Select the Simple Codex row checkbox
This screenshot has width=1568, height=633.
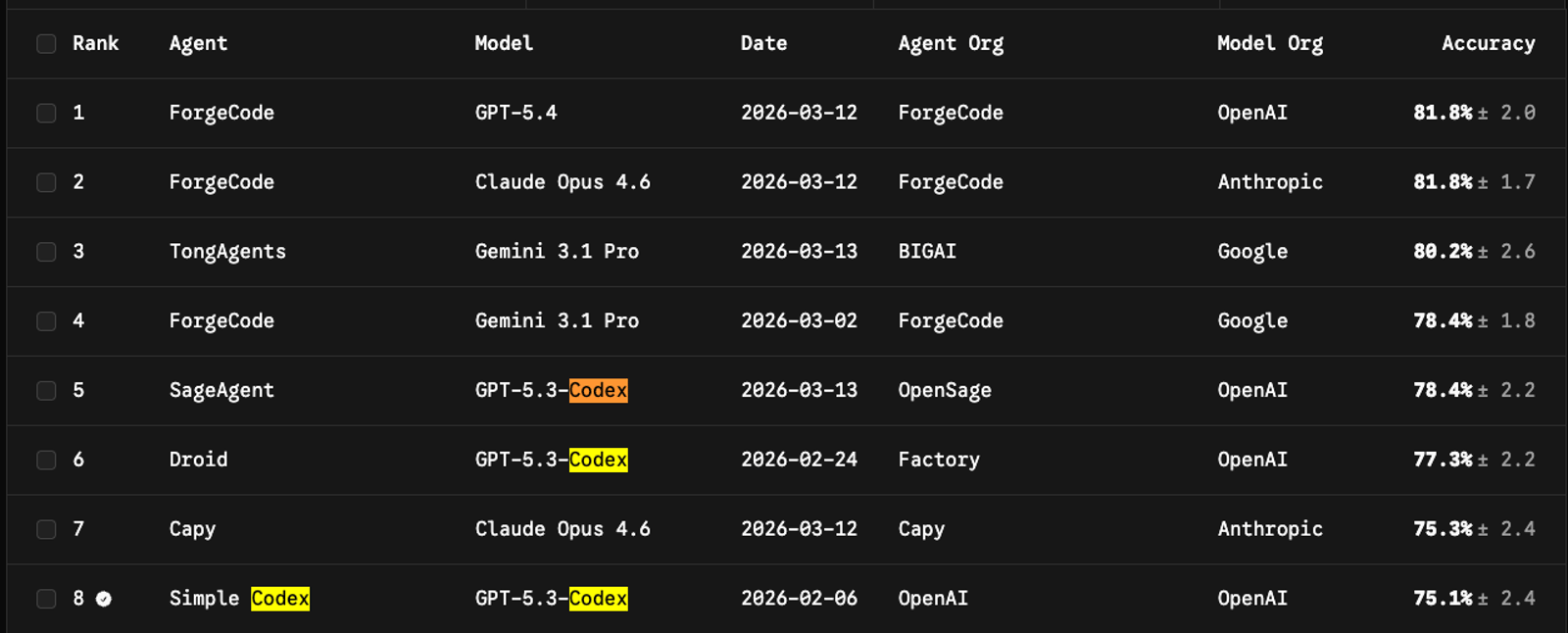pos(46,599)
